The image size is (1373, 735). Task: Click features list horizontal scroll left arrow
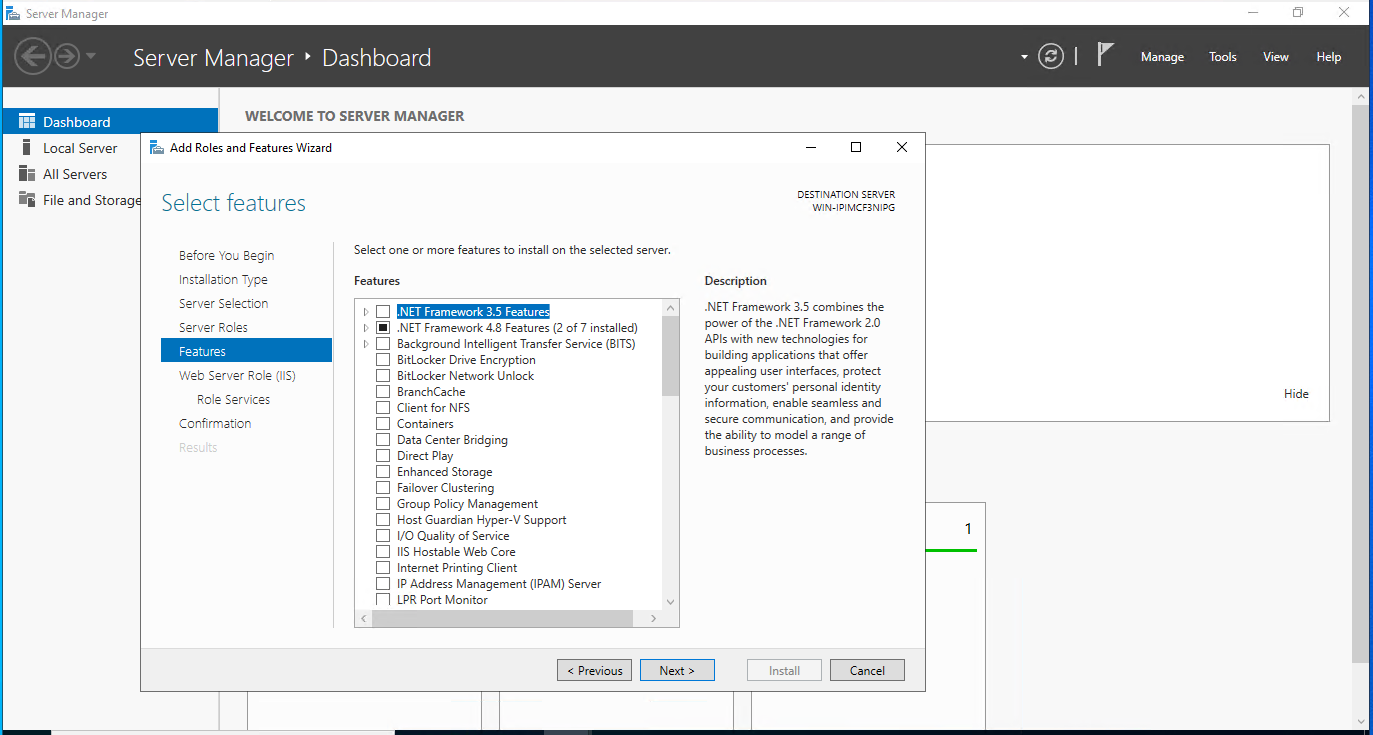[x=364, y=619]
